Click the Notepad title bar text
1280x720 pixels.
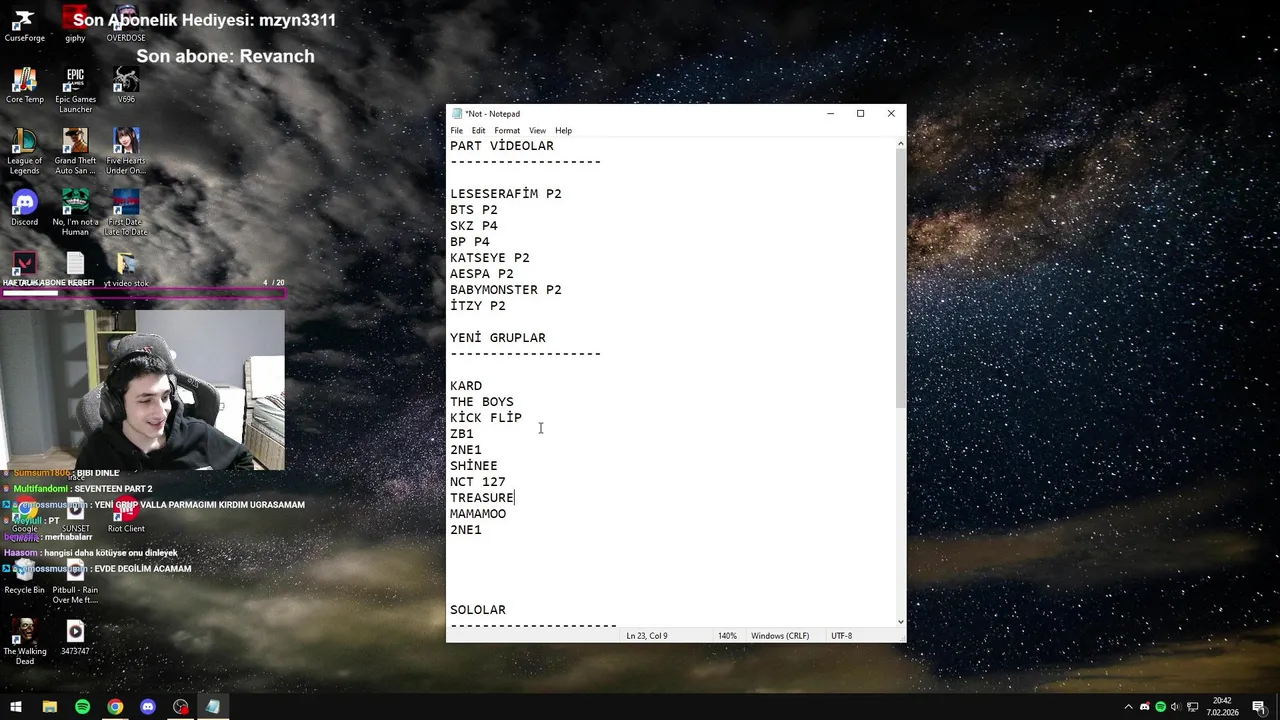point(492,114)
